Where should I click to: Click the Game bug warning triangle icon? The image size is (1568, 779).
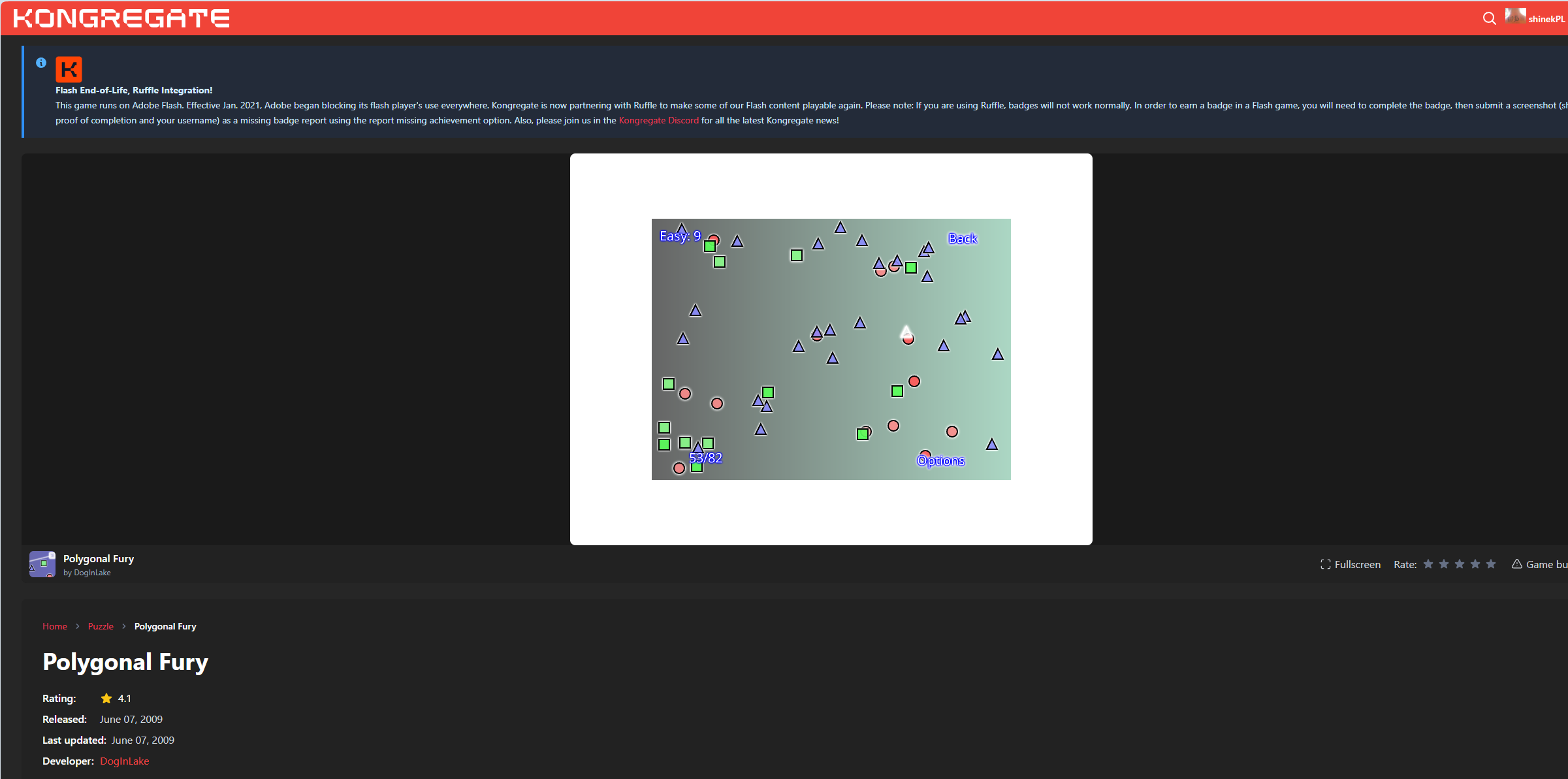(1516, 564)
